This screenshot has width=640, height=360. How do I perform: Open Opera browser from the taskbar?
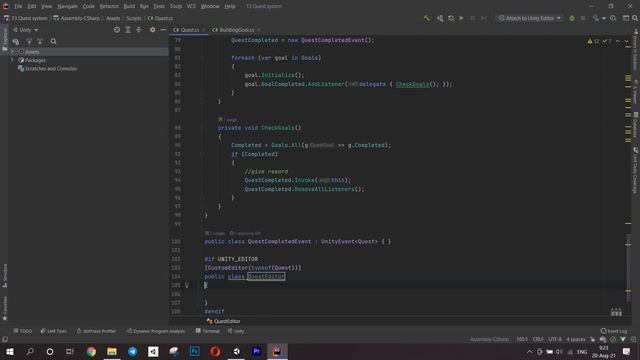pyautogui.click(x=216, y=351)
